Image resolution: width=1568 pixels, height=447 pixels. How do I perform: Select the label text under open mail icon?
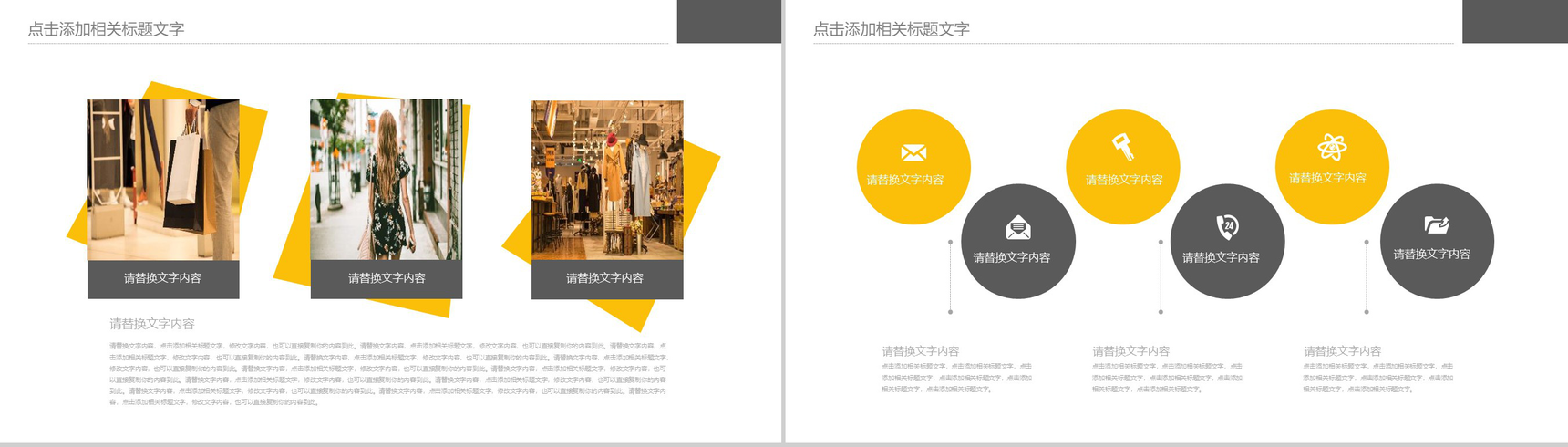coord(1012,257)
